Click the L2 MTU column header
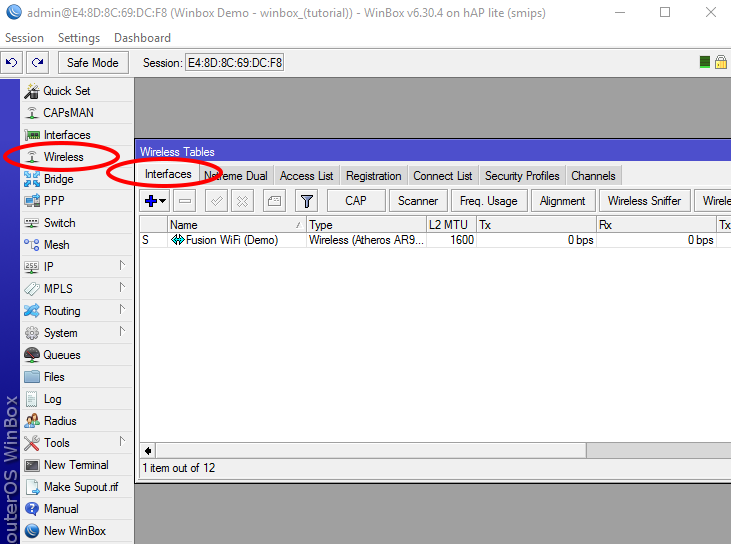This screenshot has height=544, width=731. coord(451,225)
